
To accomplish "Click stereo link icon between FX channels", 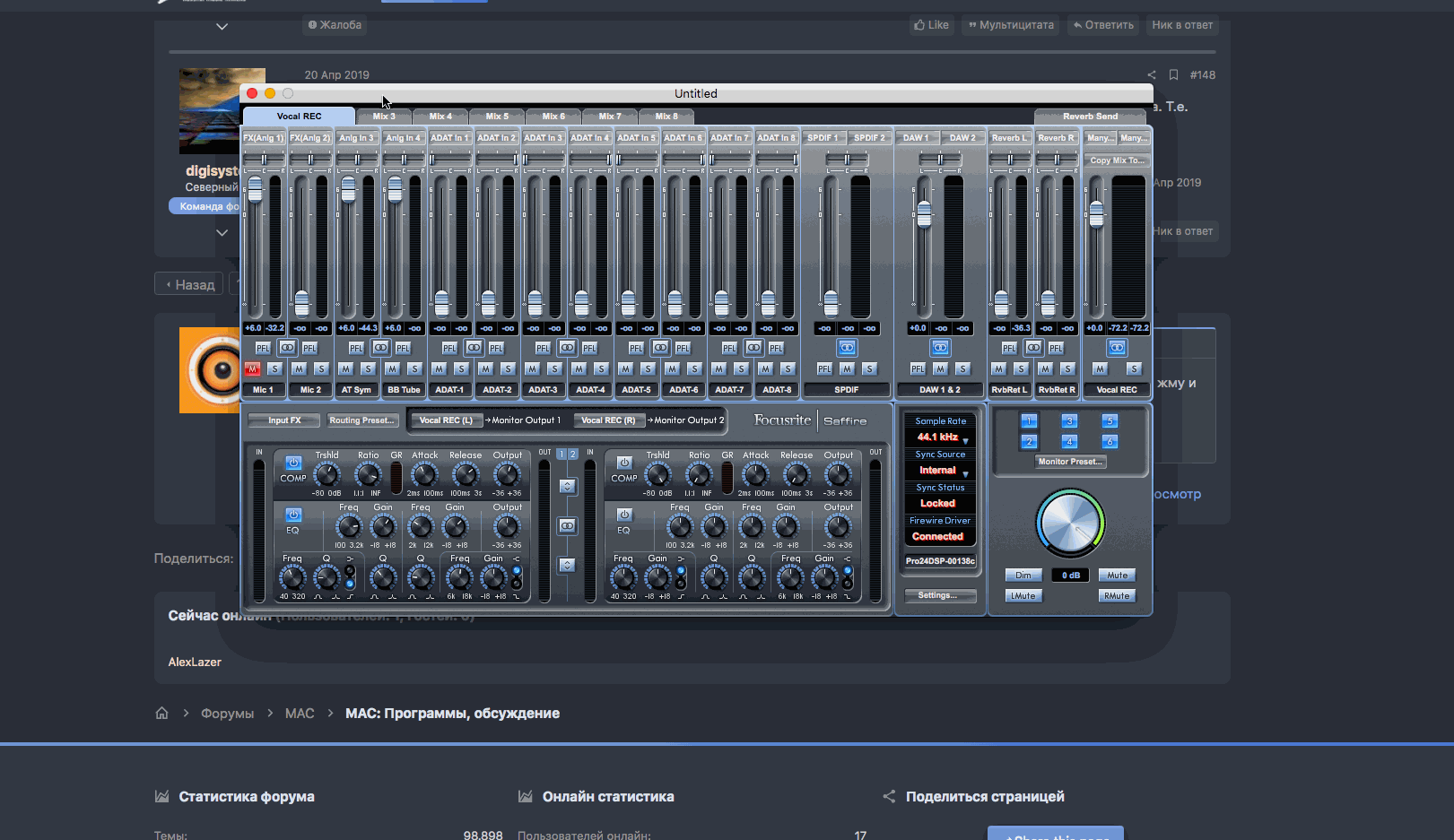I will [x=287, y=347].
